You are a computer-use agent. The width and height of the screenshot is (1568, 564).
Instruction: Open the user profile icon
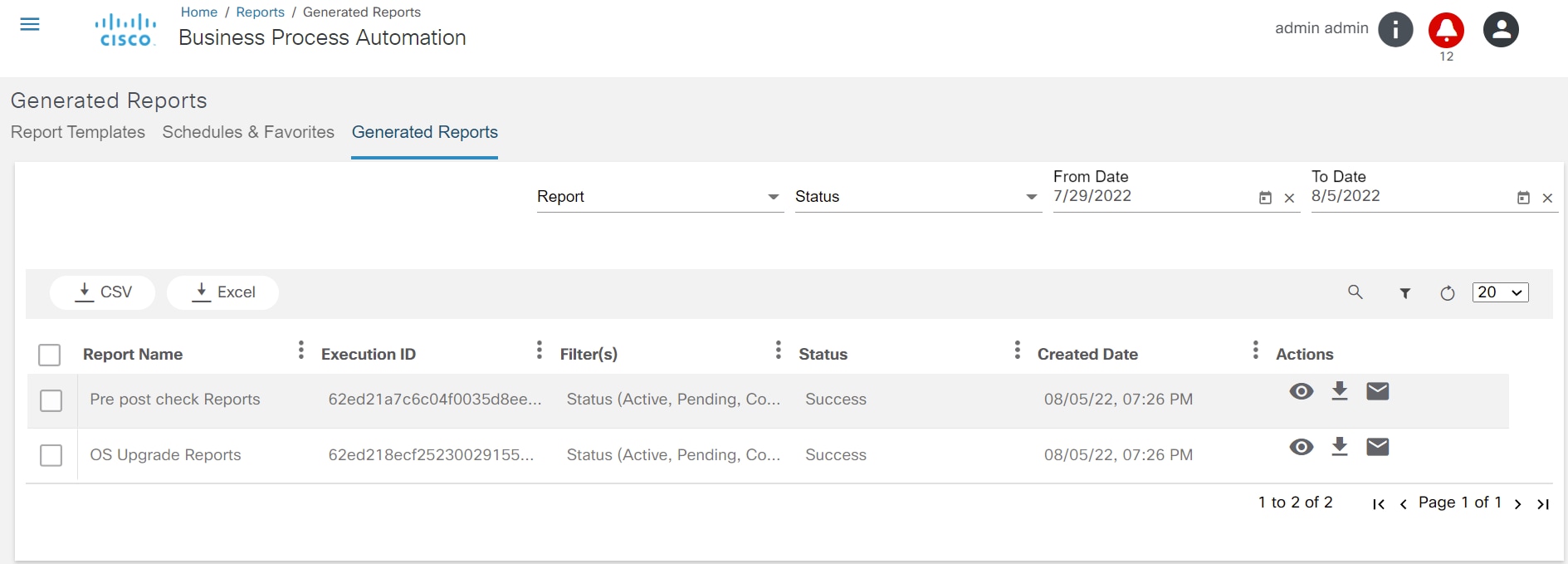coord(1501,30)
